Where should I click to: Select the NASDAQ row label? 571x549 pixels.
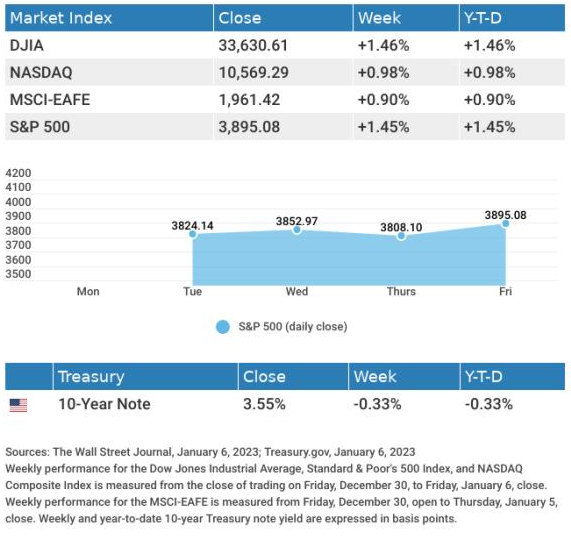click(41, 72)
